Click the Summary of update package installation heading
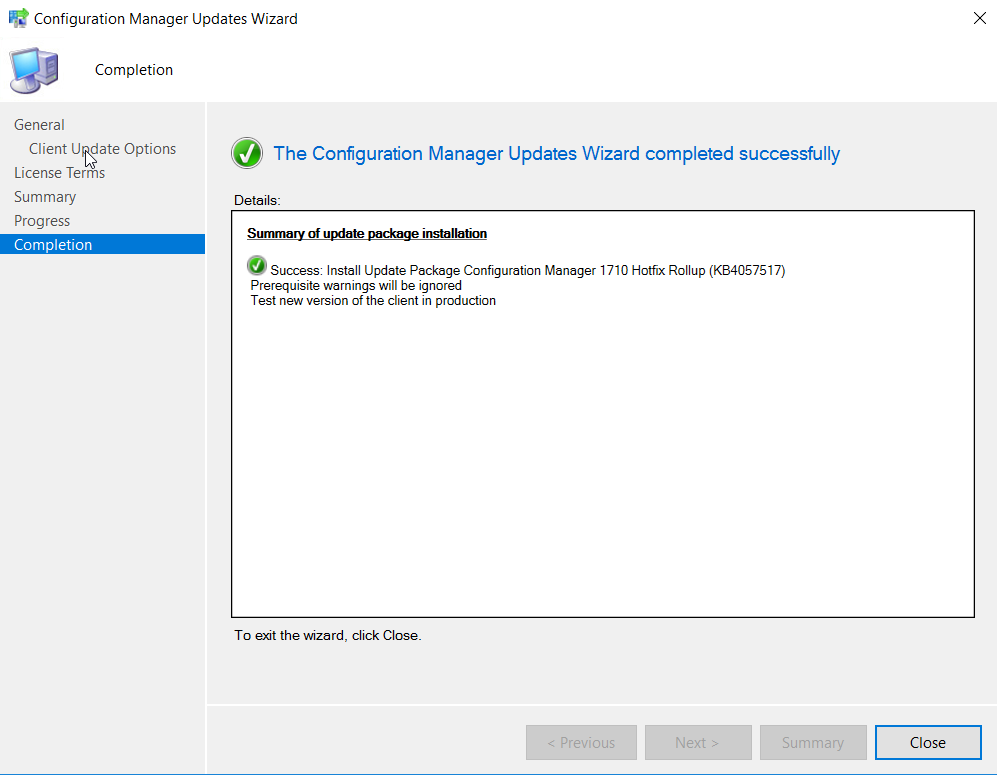 coord(367,233)
